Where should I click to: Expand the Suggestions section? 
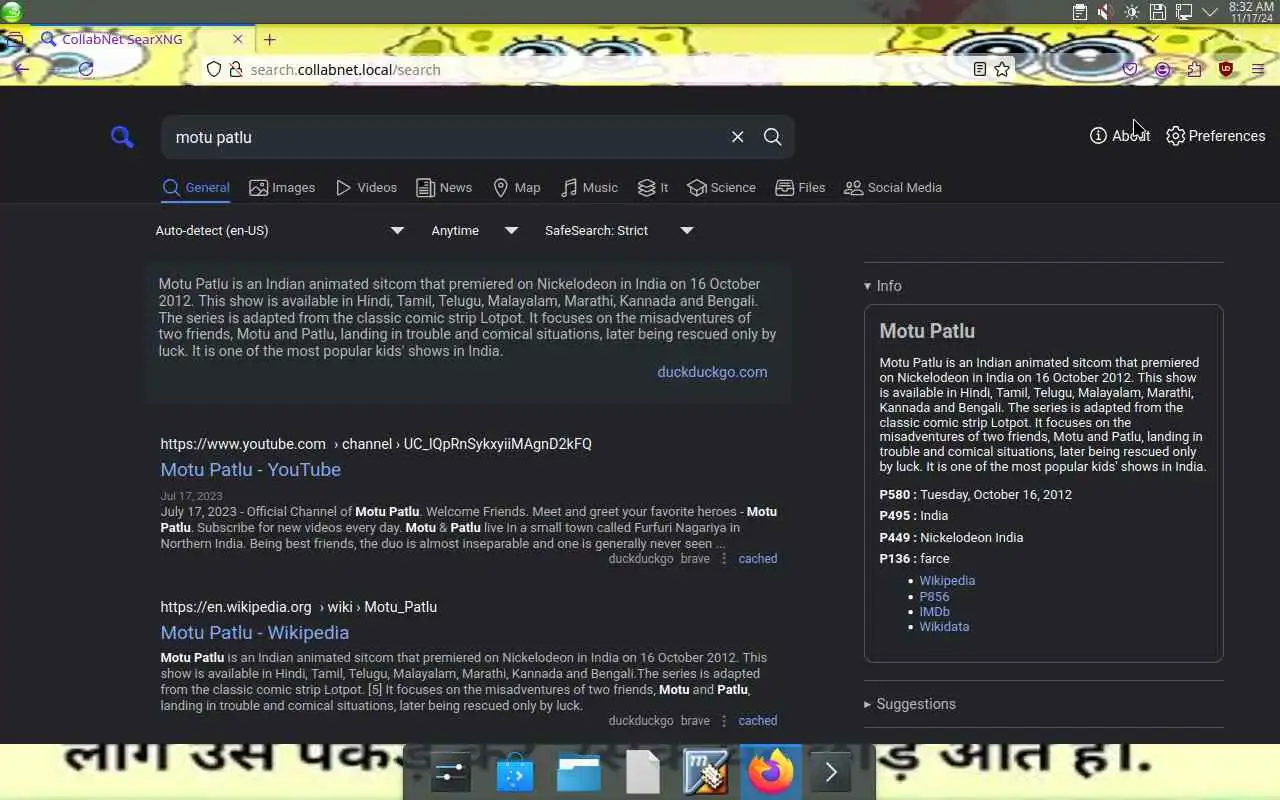(x=910, y=704)
